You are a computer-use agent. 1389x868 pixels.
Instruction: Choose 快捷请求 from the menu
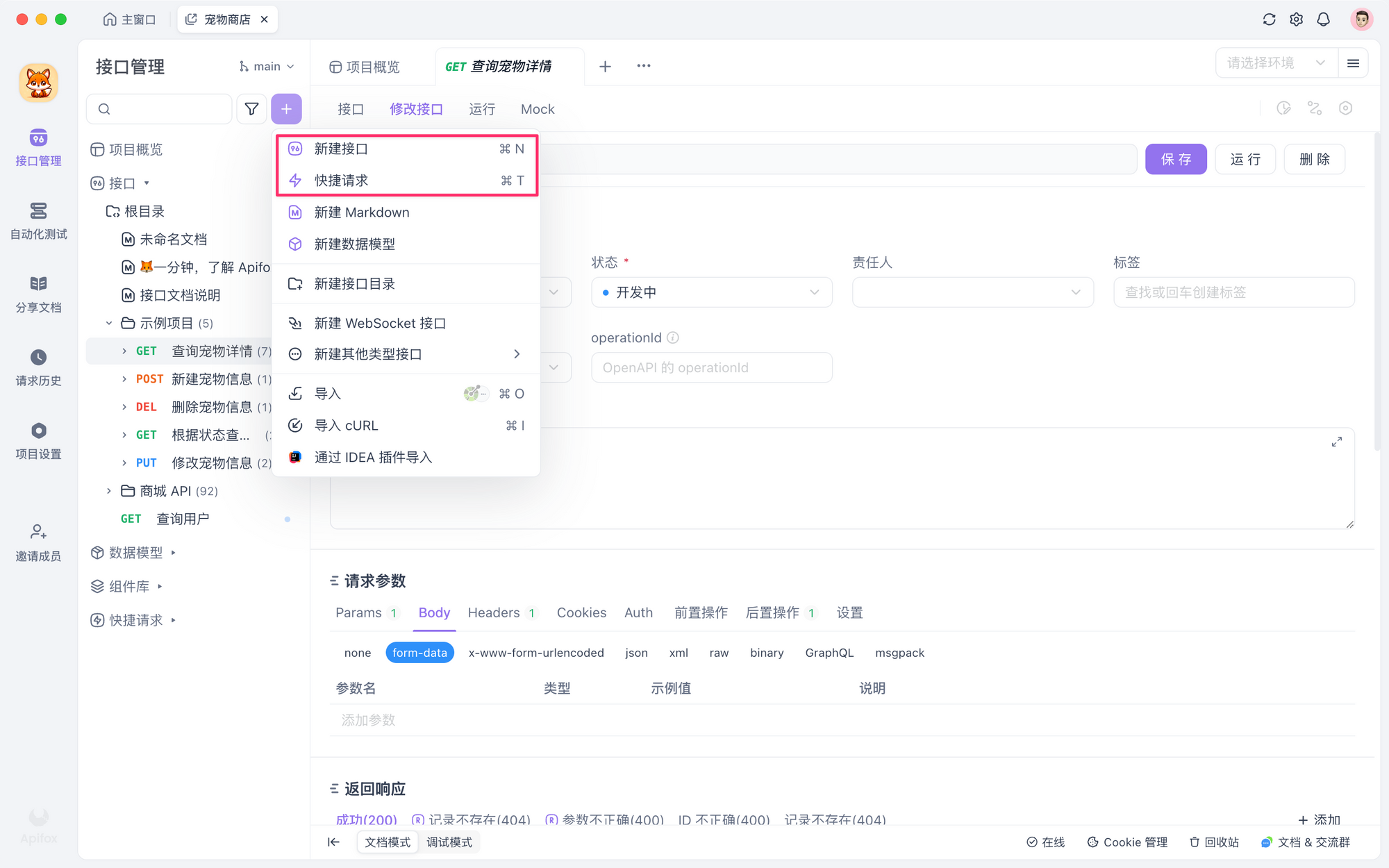406,181
